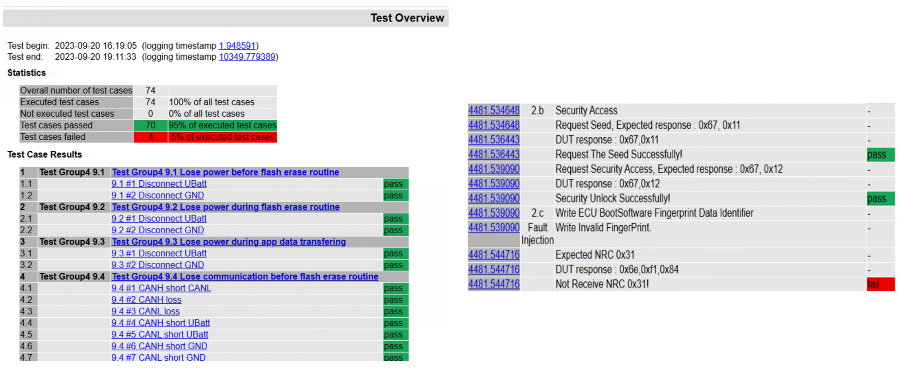Open Test Group4 9.1 Lose power before flash erase
The height and width of the screenshot is (375, 900).
[x=225, y=172]
